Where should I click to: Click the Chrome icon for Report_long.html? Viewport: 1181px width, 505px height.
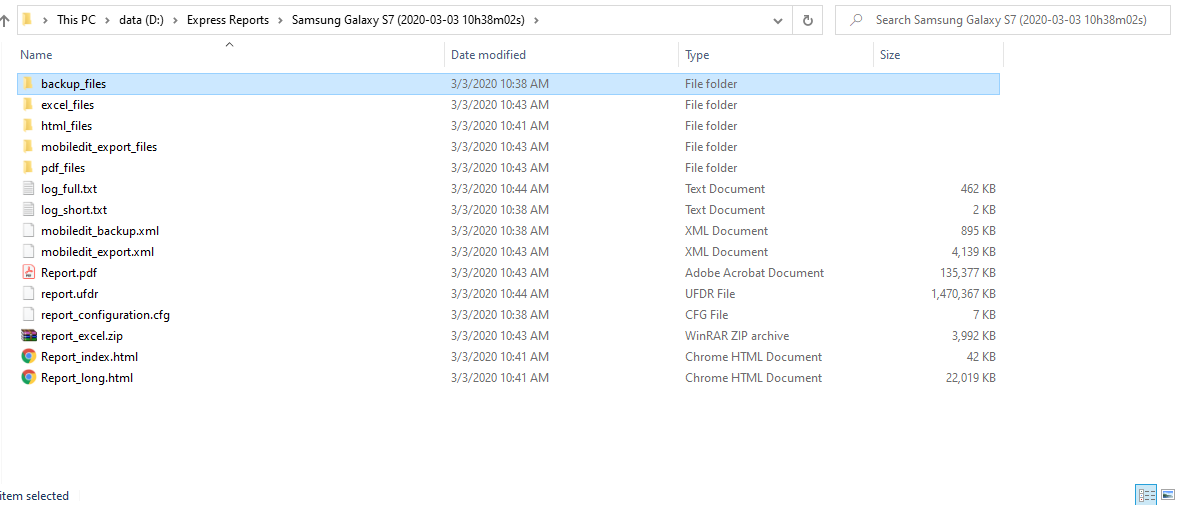[x=29, y=378]
